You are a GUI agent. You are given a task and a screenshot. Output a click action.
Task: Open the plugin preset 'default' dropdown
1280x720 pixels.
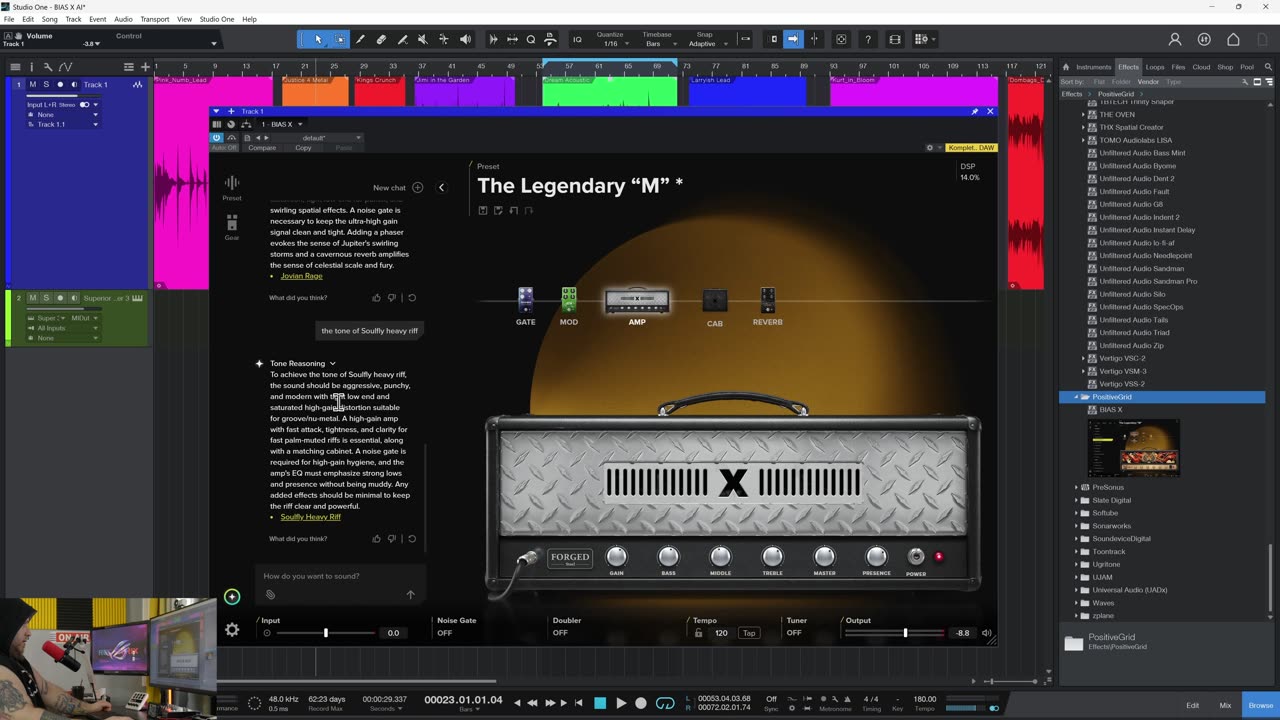click(315, 137)
